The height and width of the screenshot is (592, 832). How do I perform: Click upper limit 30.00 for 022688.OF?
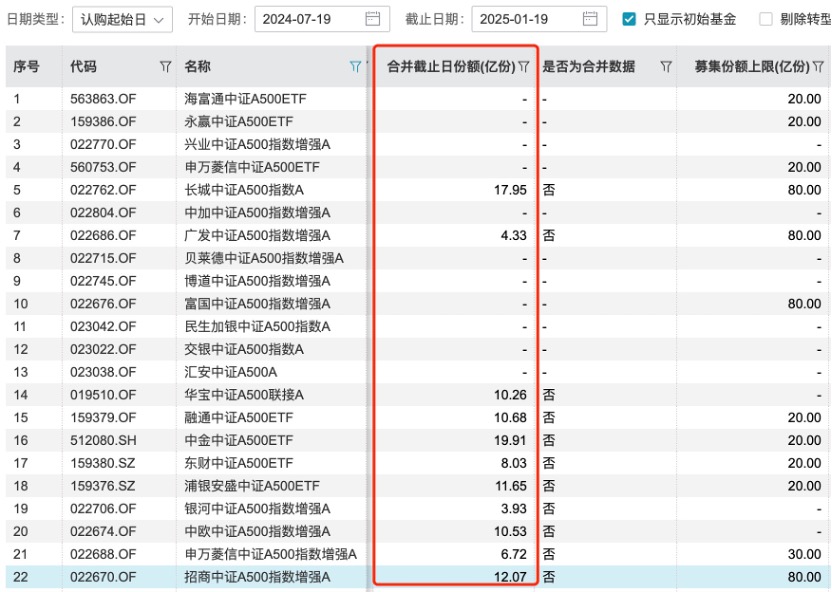pyautogui.click(x=804, y=555)
